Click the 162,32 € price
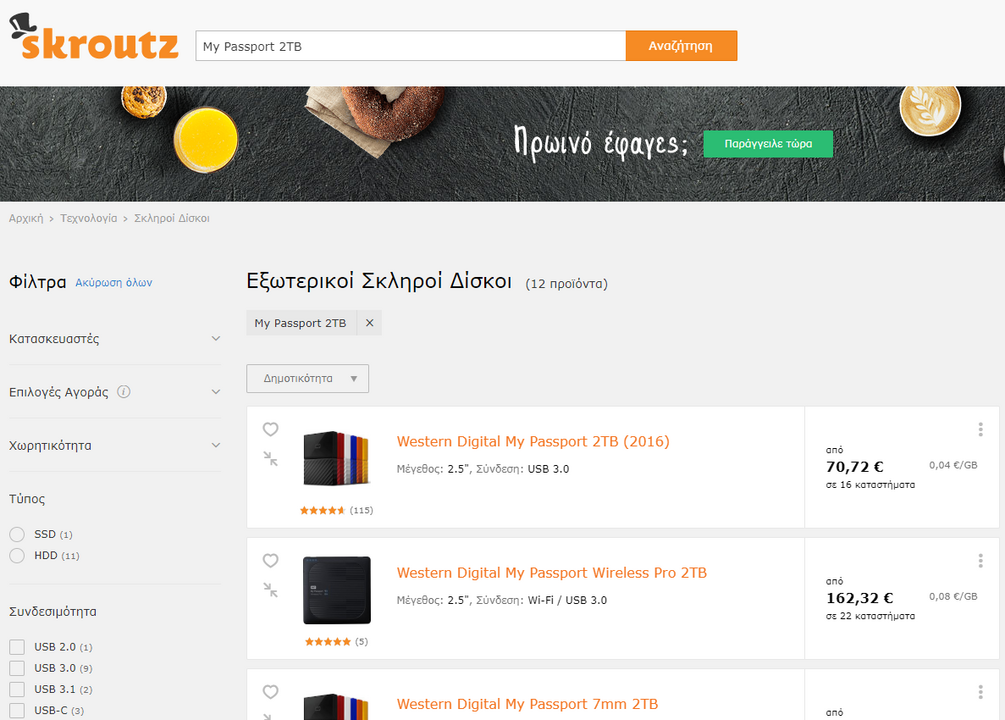Image resolution: width=1005 pixels, height=720 pixels. coord(860,598)
